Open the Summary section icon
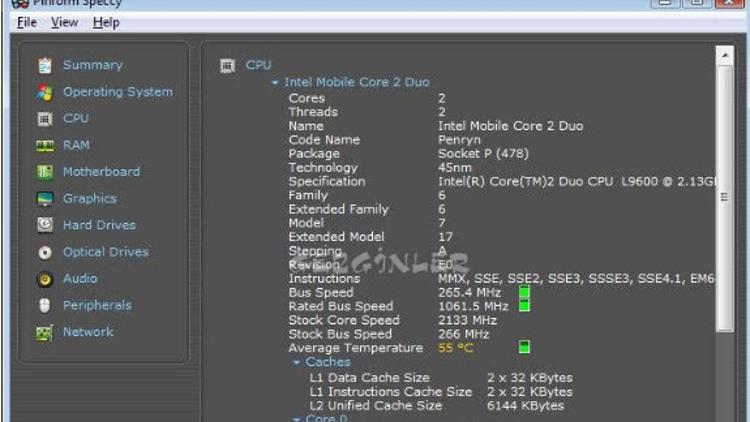 pyautogui.click(x=45, y=65)
